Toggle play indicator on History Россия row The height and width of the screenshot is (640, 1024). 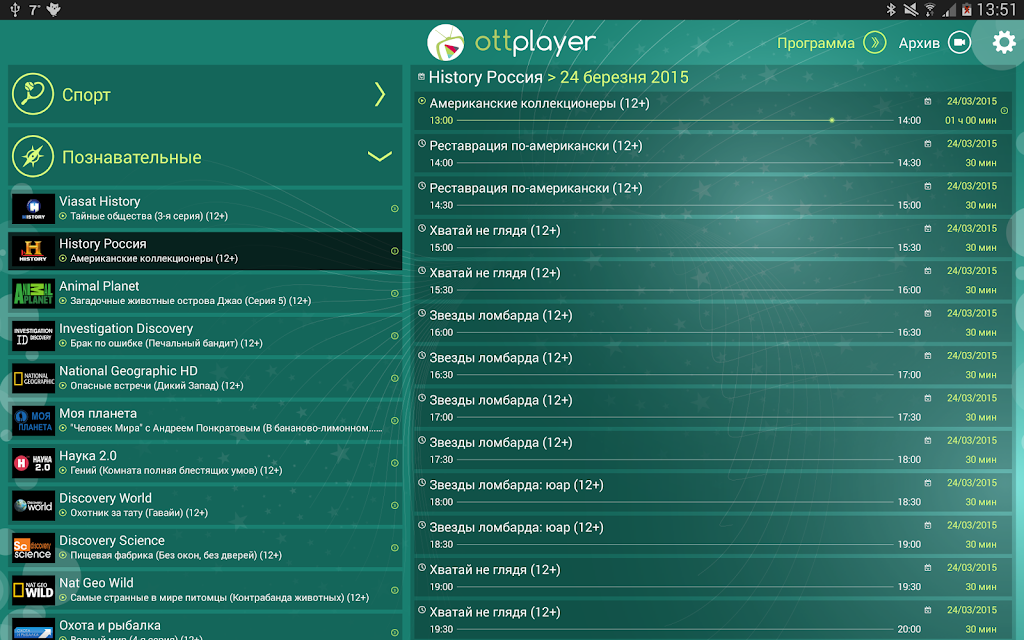click(394, 251)
